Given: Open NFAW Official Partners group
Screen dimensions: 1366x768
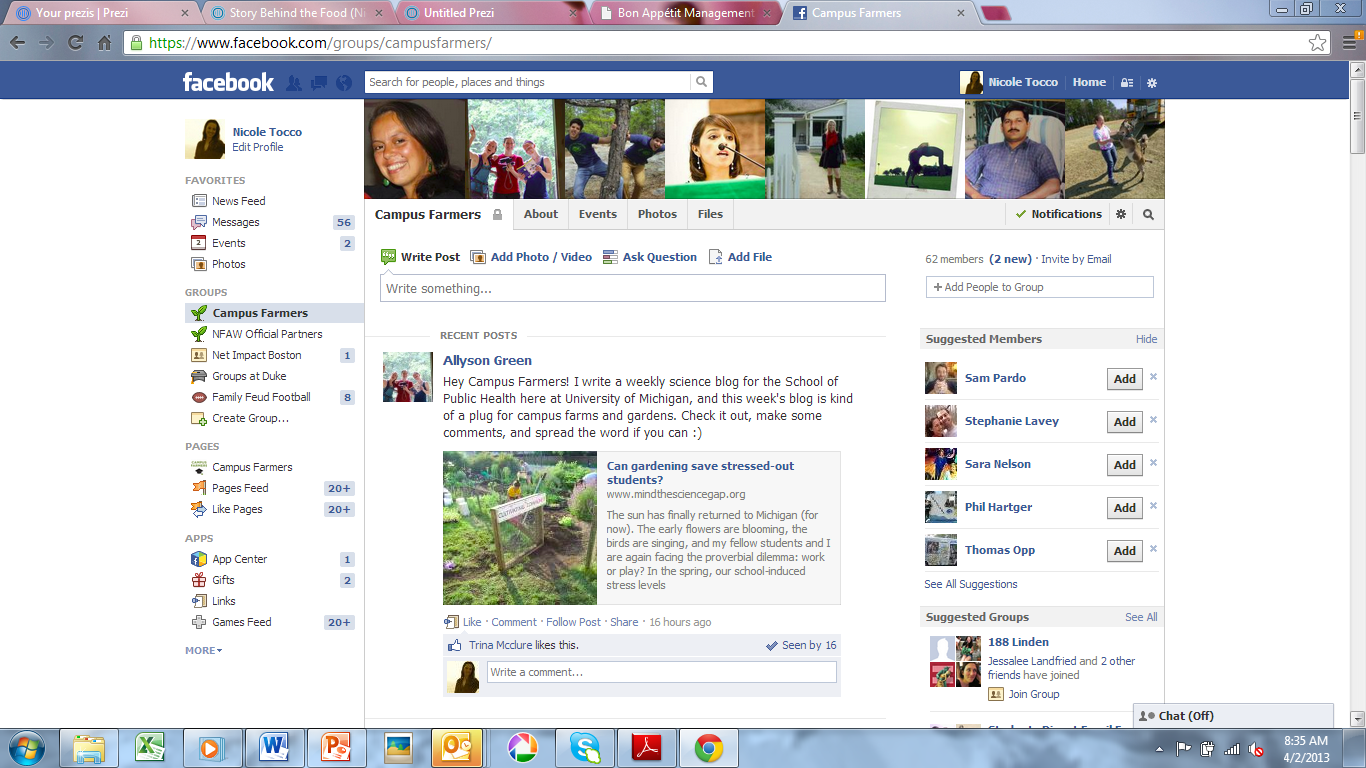Looking at the screenshot, I should (267, 334).
